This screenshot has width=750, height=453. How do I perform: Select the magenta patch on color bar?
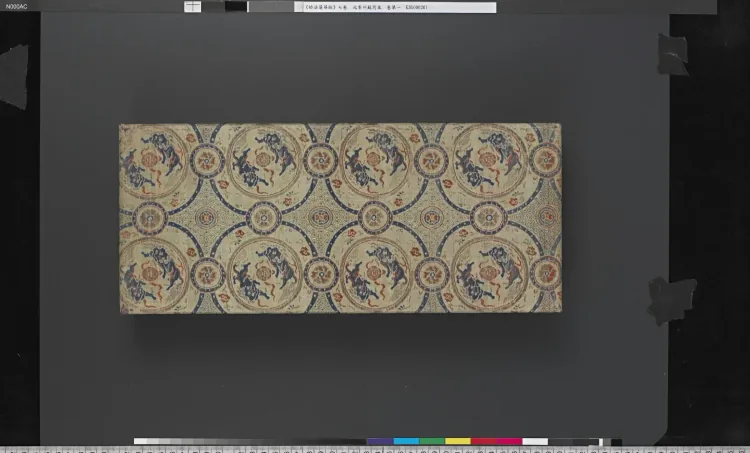point(509,441)
